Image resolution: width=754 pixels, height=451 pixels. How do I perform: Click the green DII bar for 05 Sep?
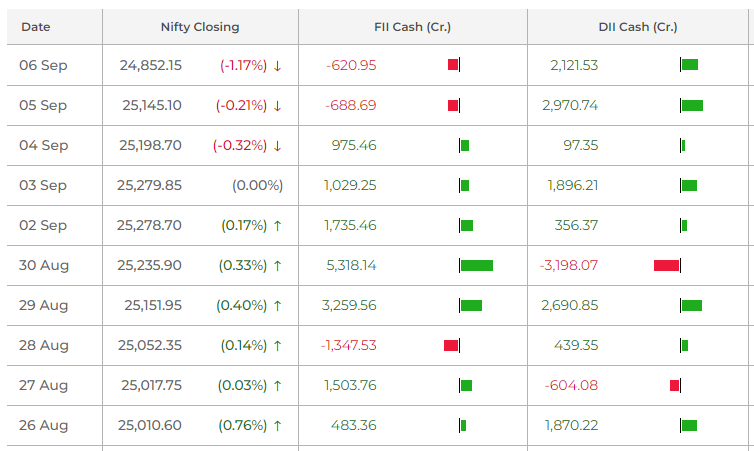pos(692,105)
